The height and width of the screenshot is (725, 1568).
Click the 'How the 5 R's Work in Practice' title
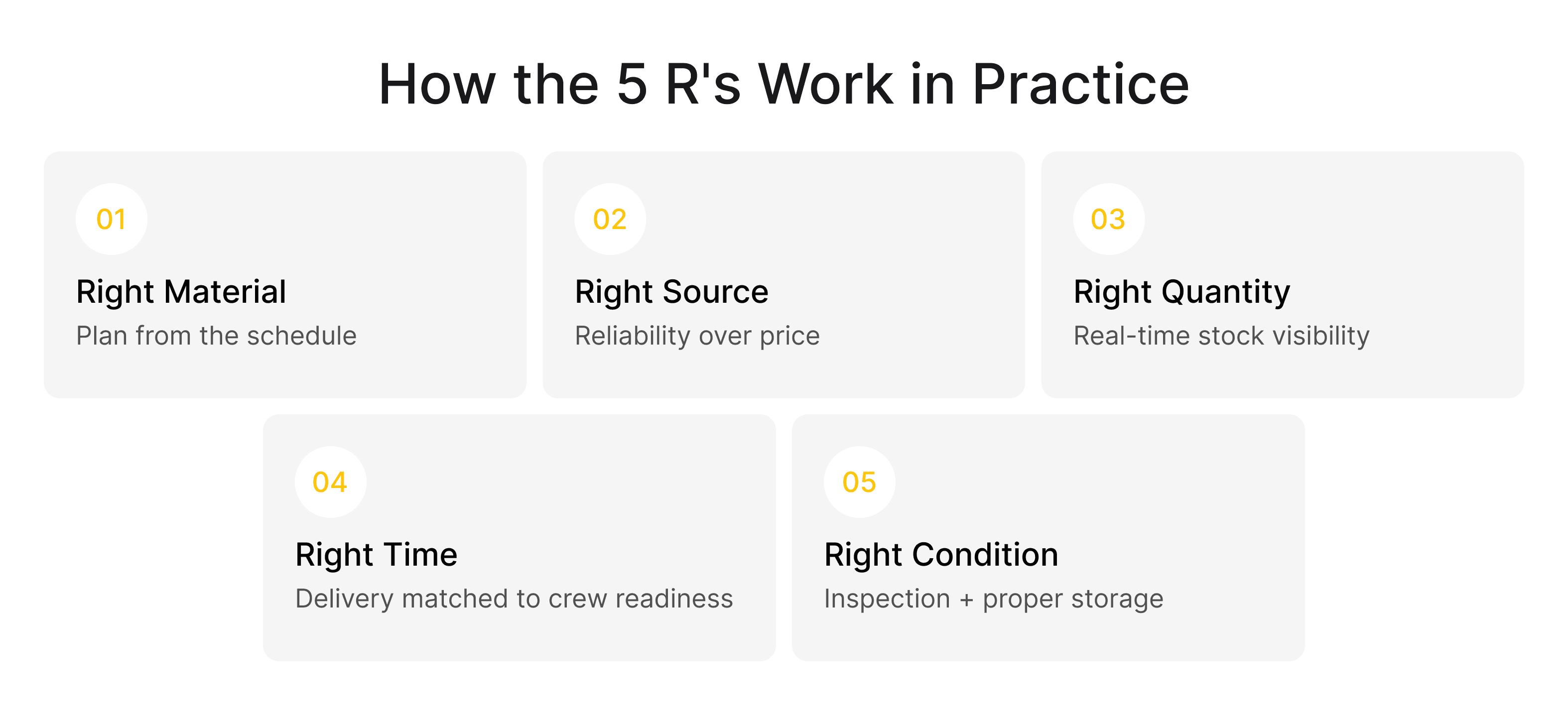coord(784,85)
